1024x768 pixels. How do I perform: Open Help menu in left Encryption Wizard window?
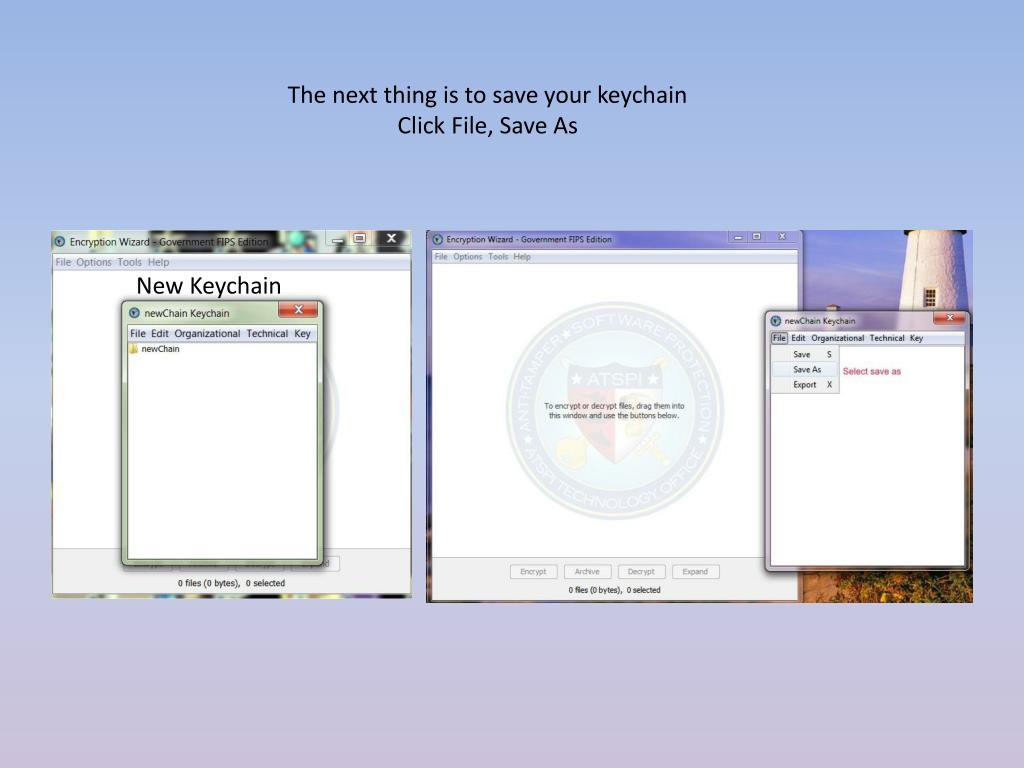click(x=158, y=262)
